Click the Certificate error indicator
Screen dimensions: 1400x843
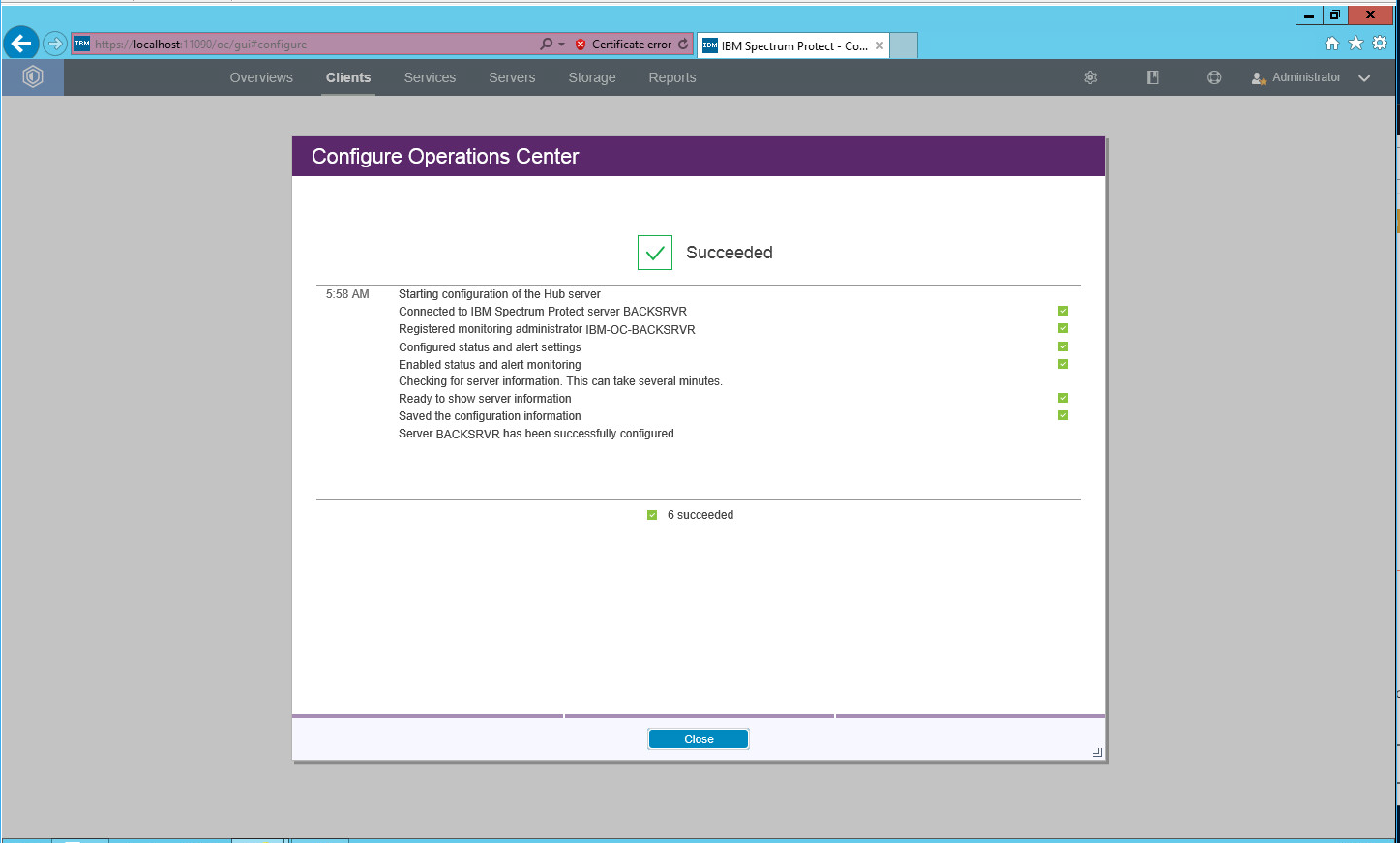pos(624,45)
